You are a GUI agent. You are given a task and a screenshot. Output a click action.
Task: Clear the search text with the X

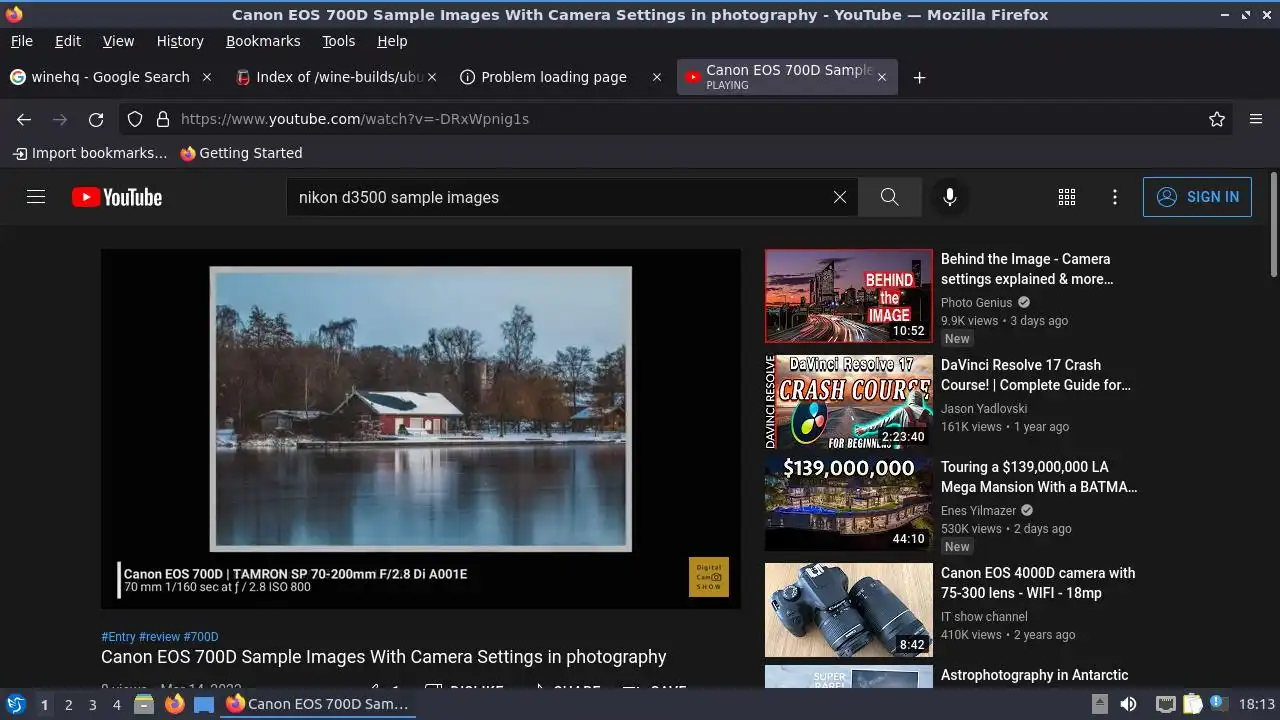coord(840,197)
